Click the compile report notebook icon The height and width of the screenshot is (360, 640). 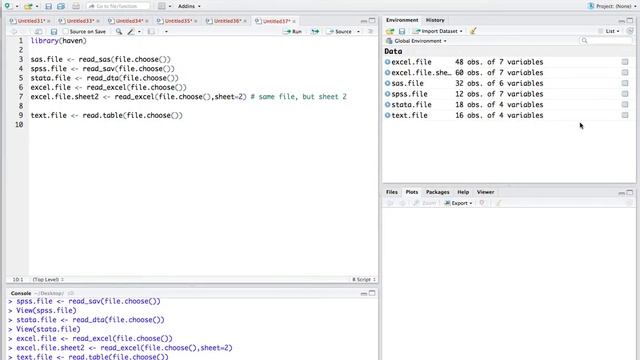coord(151,31)
